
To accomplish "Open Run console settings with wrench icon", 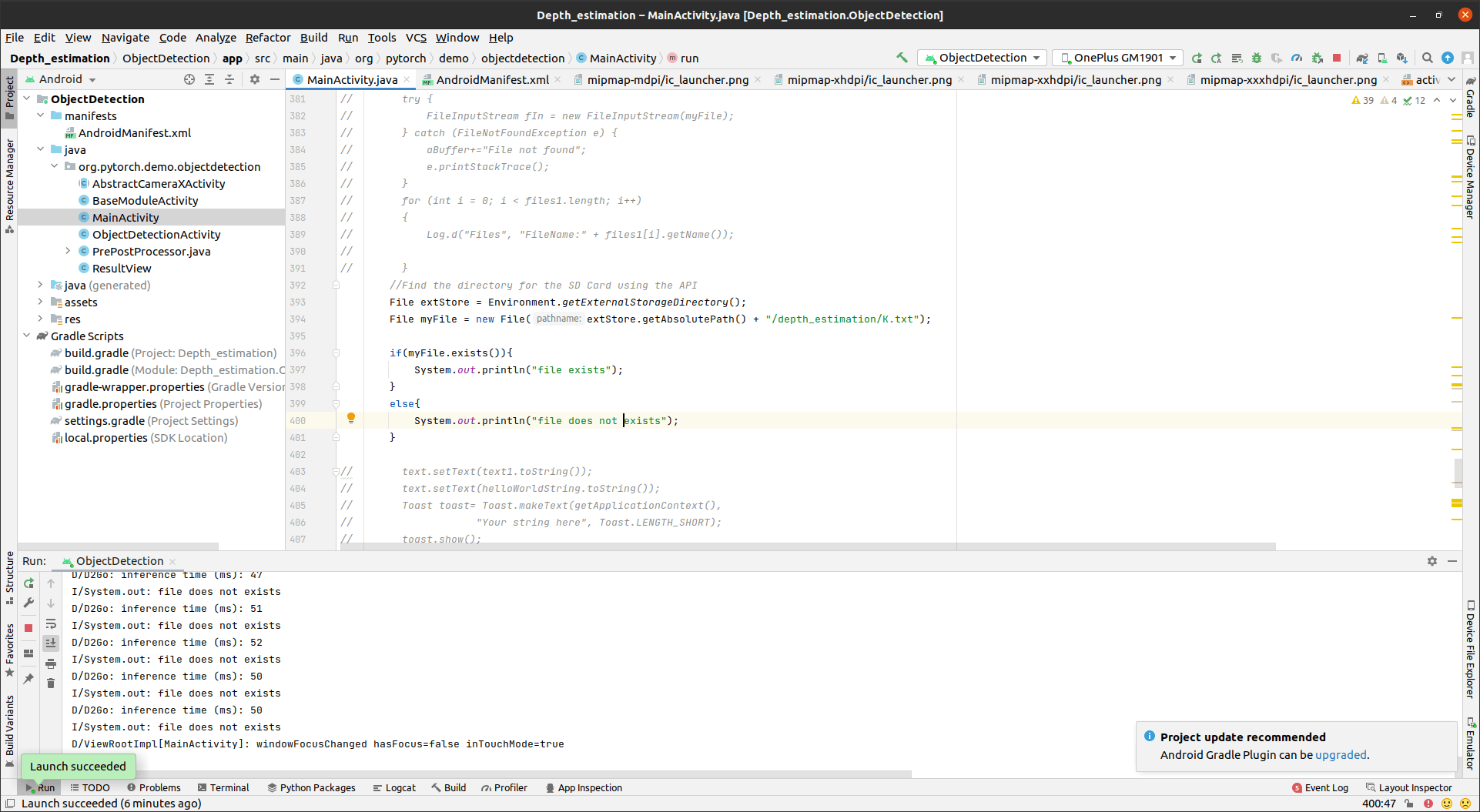I will (28, 603).
